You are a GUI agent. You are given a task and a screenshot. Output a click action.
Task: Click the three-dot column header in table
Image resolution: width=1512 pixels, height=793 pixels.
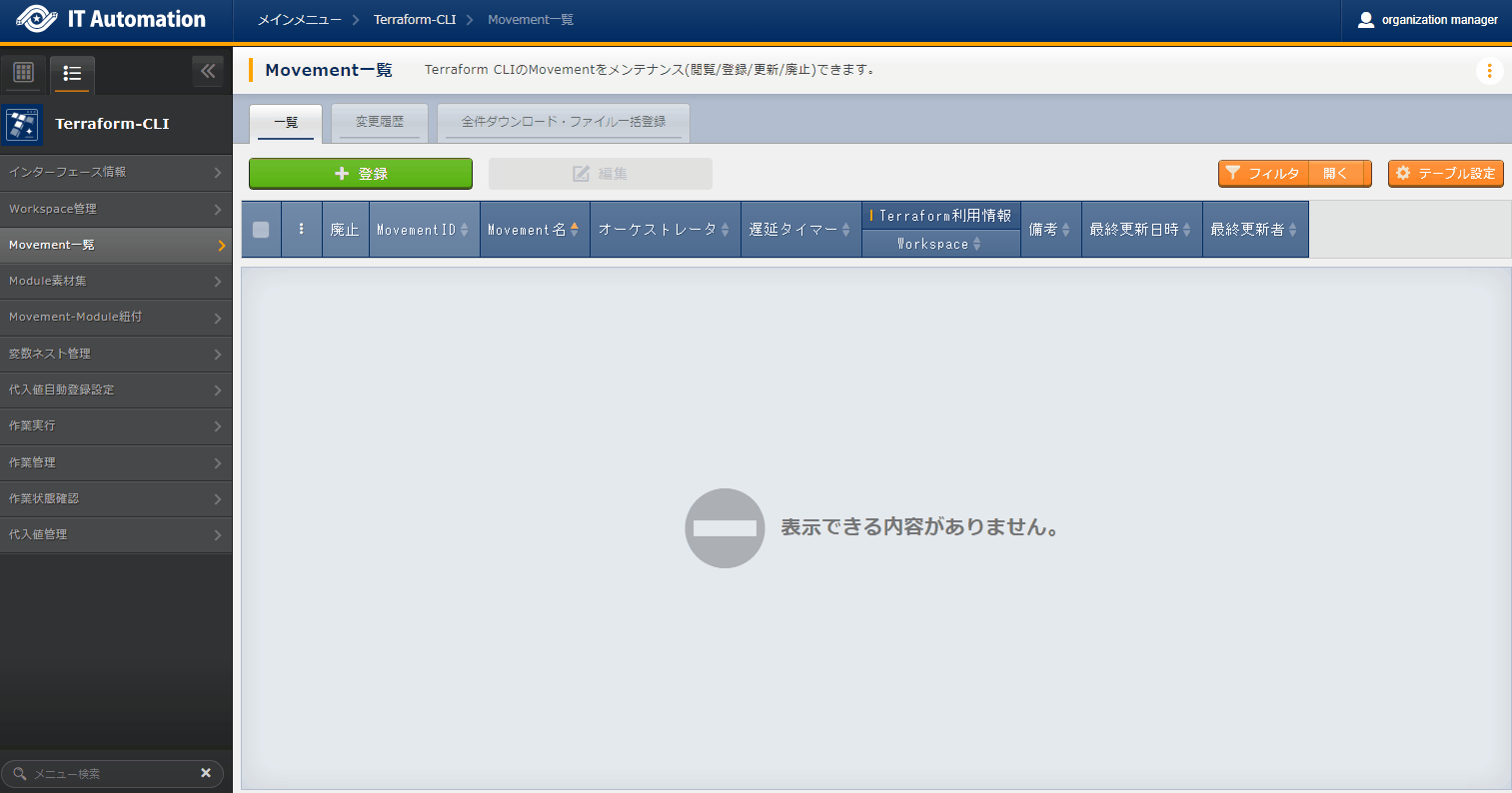pyautogui.click(x=301, y=229)
